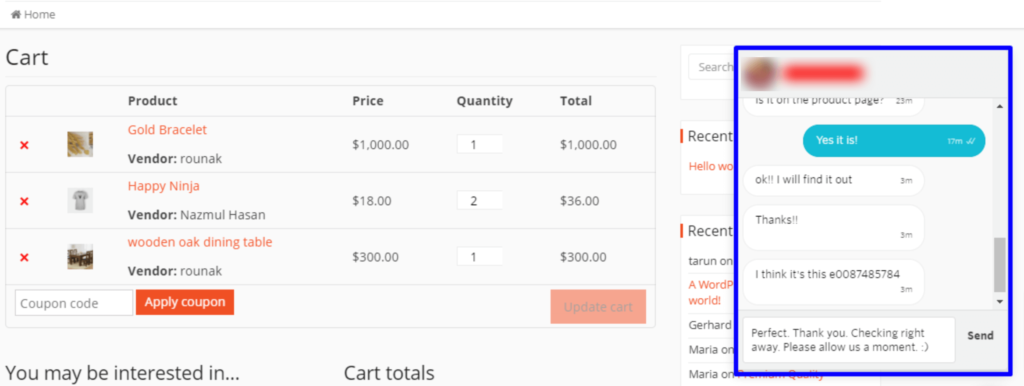Open the Gold Bracelet product link
The image size is (1024, 386).
coord(167,129)
